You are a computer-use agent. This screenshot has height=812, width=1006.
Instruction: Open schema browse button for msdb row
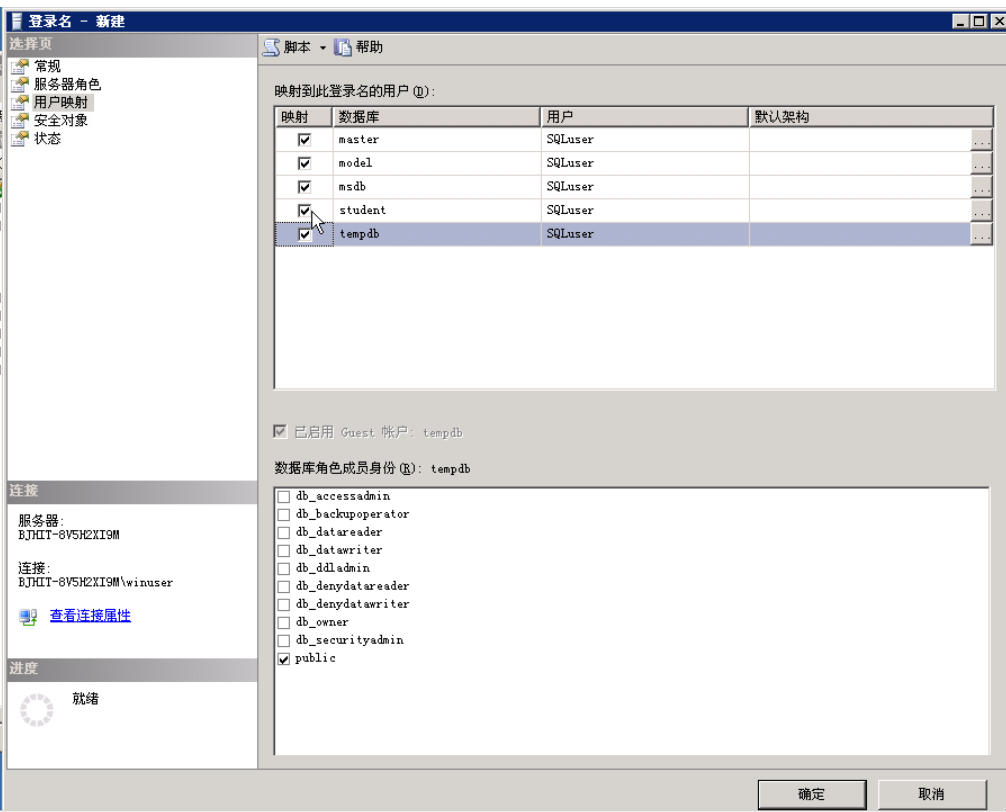981,187
